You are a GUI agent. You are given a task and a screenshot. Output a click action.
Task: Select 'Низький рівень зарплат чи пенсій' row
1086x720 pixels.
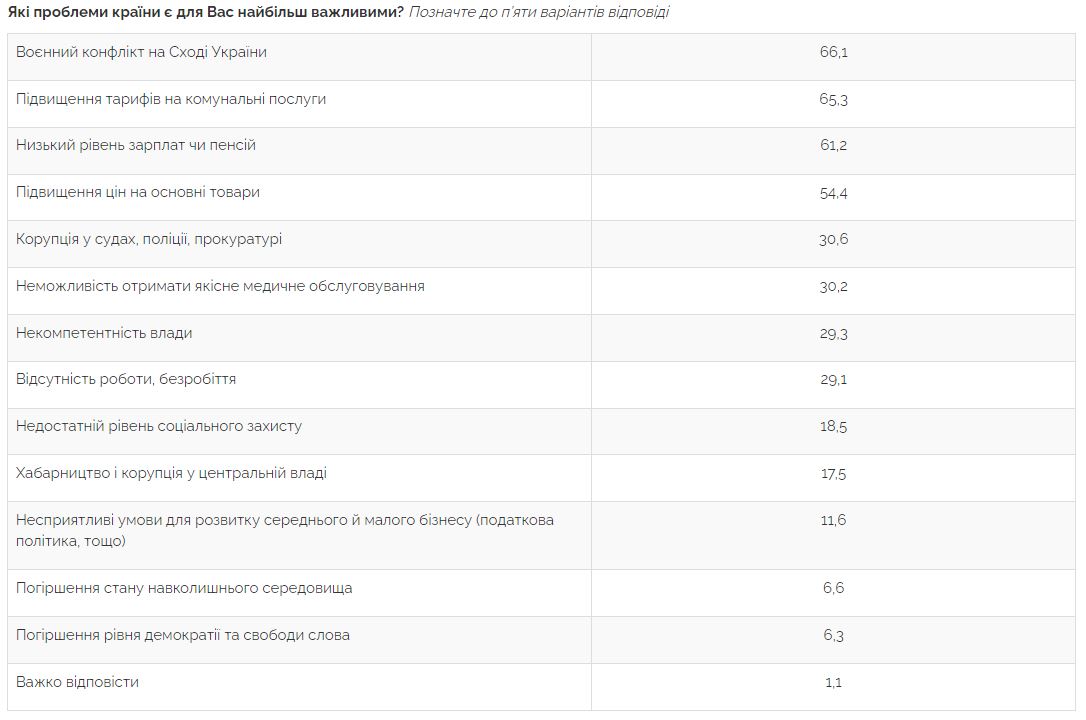pyautogui.click(x=136, y=145)
